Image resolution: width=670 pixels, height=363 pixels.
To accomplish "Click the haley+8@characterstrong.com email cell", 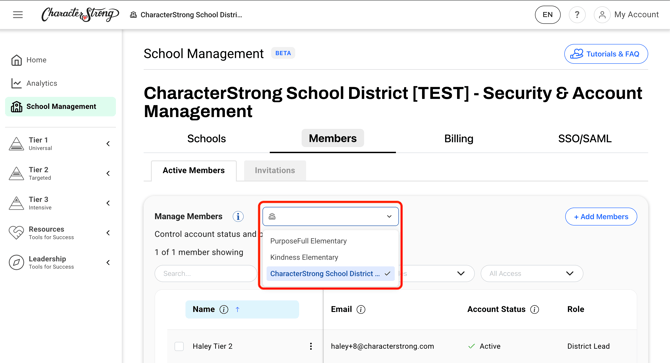I will tap(382, 346).
